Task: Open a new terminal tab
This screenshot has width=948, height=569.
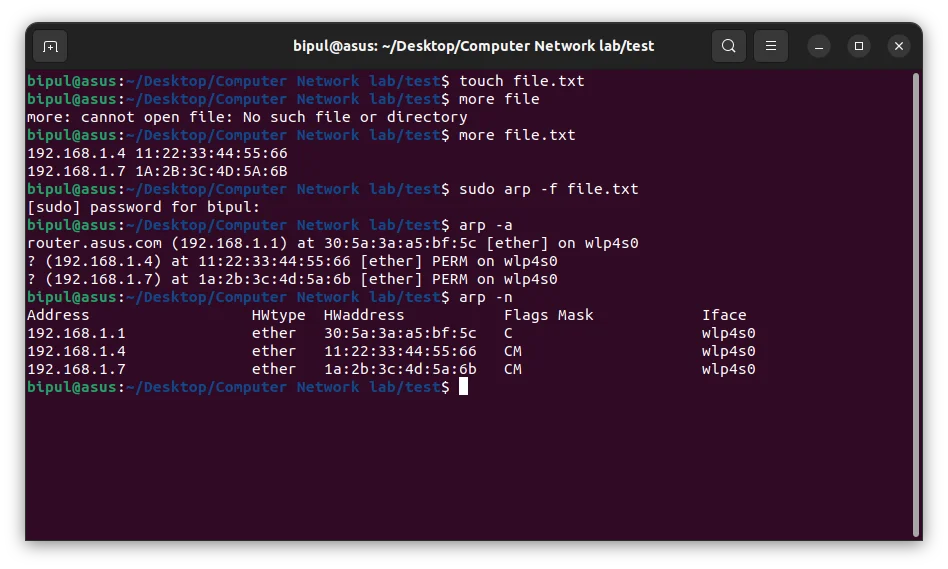Action: pyautogui.click(x=50, y=46)
